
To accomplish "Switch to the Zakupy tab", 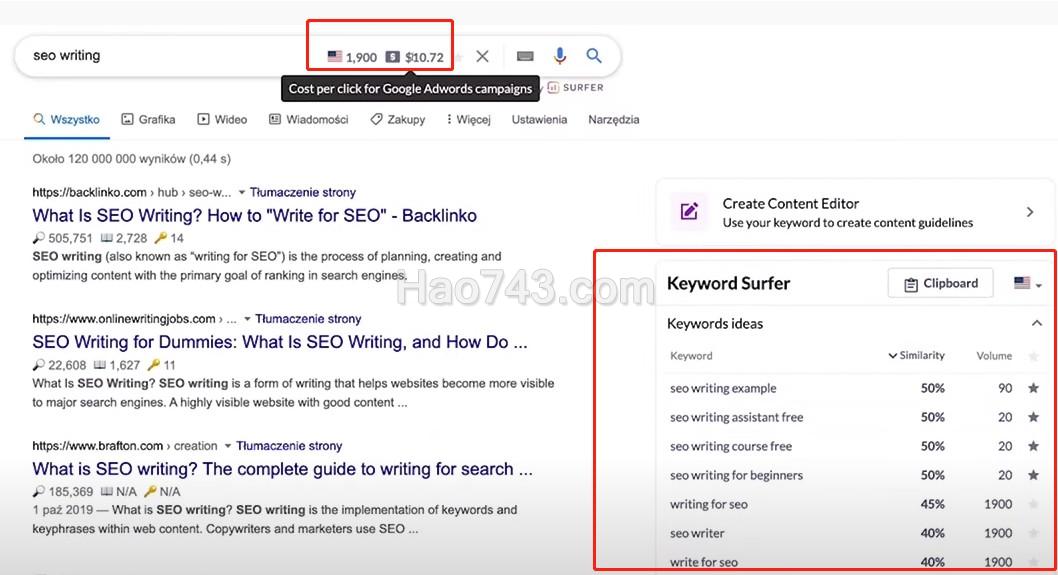I will point(398,119).
